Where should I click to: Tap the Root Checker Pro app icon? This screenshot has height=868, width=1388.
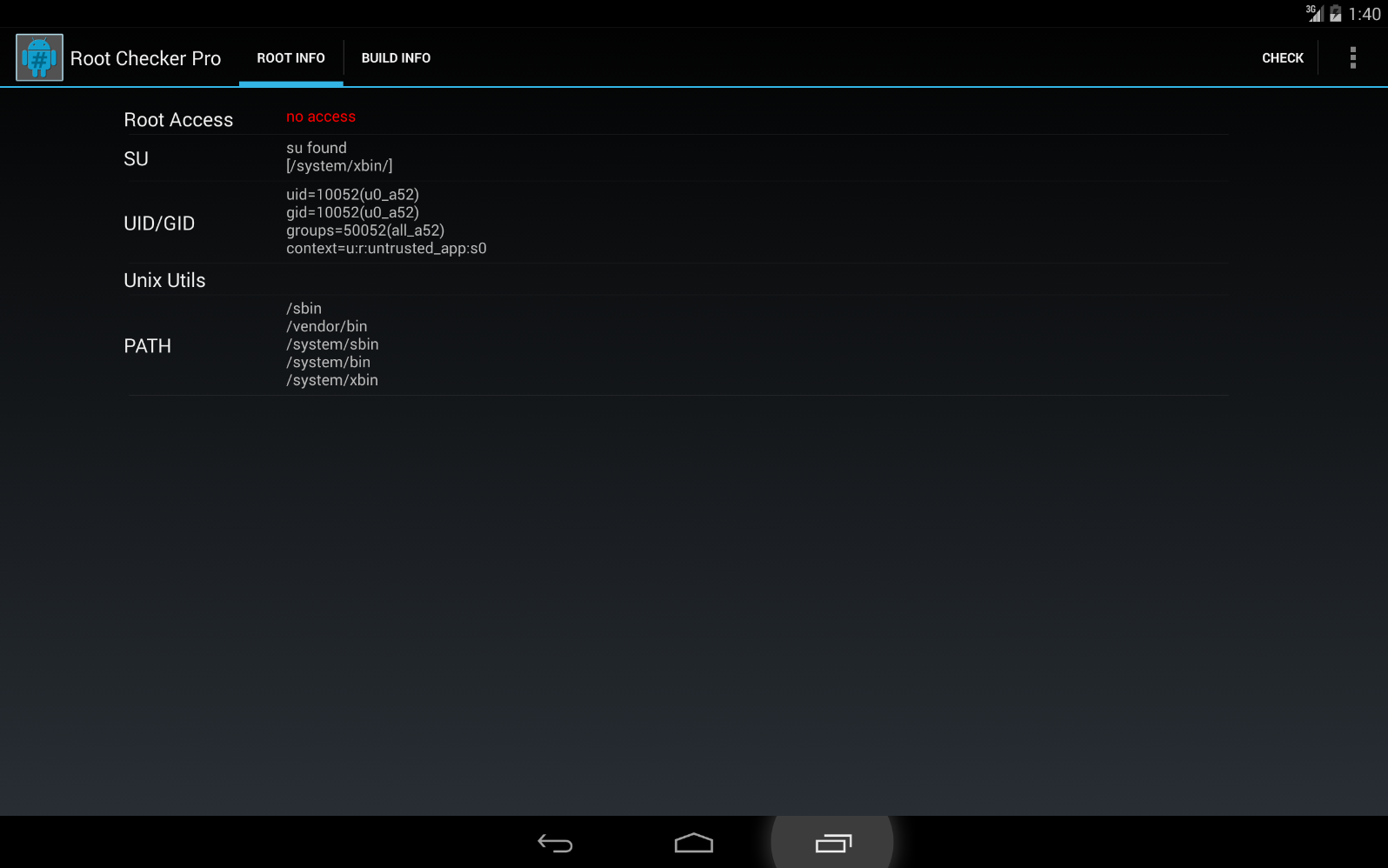pyautogui.click(x=39, y=57)
